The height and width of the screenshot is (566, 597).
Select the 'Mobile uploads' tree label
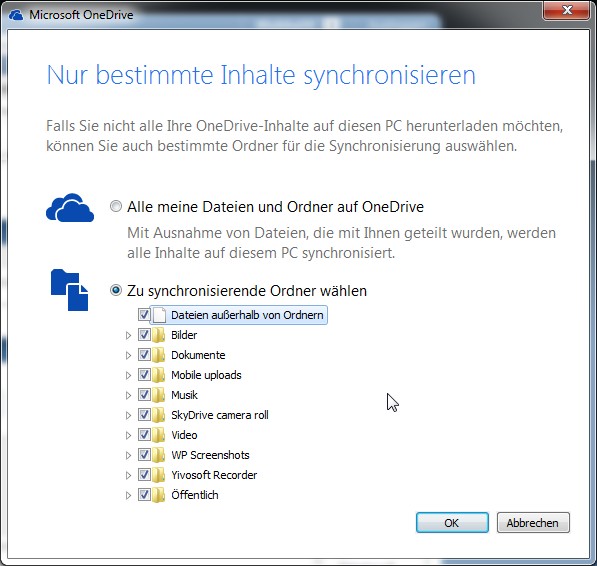206,375
